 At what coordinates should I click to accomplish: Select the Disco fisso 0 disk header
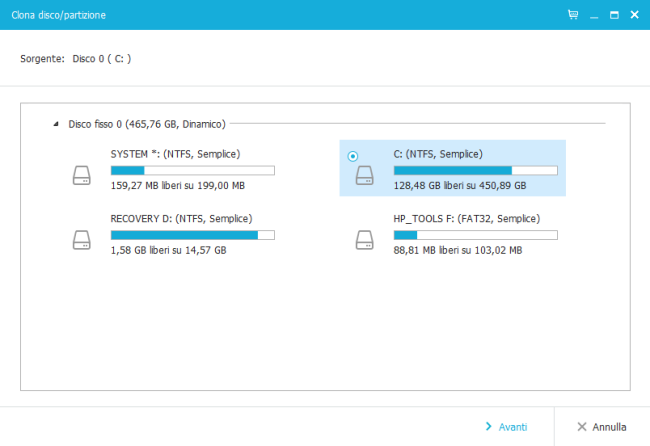[146, 124]
